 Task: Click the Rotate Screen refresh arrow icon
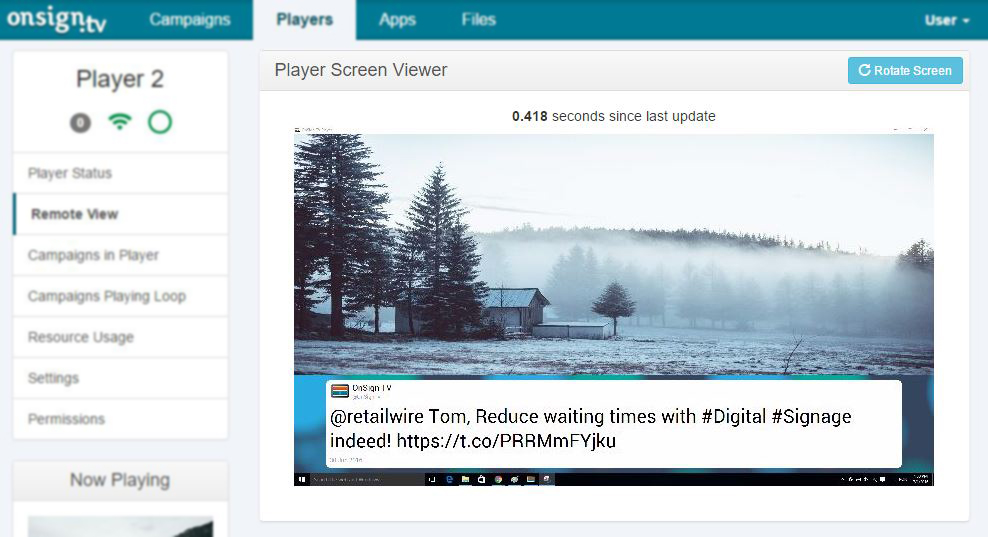click(x=864, y=70)
